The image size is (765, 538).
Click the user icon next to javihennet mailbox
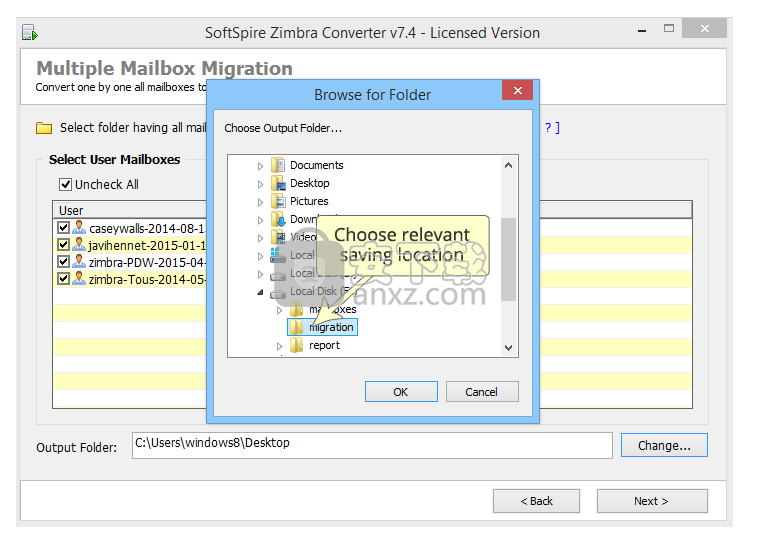click(x=79, y=245)
